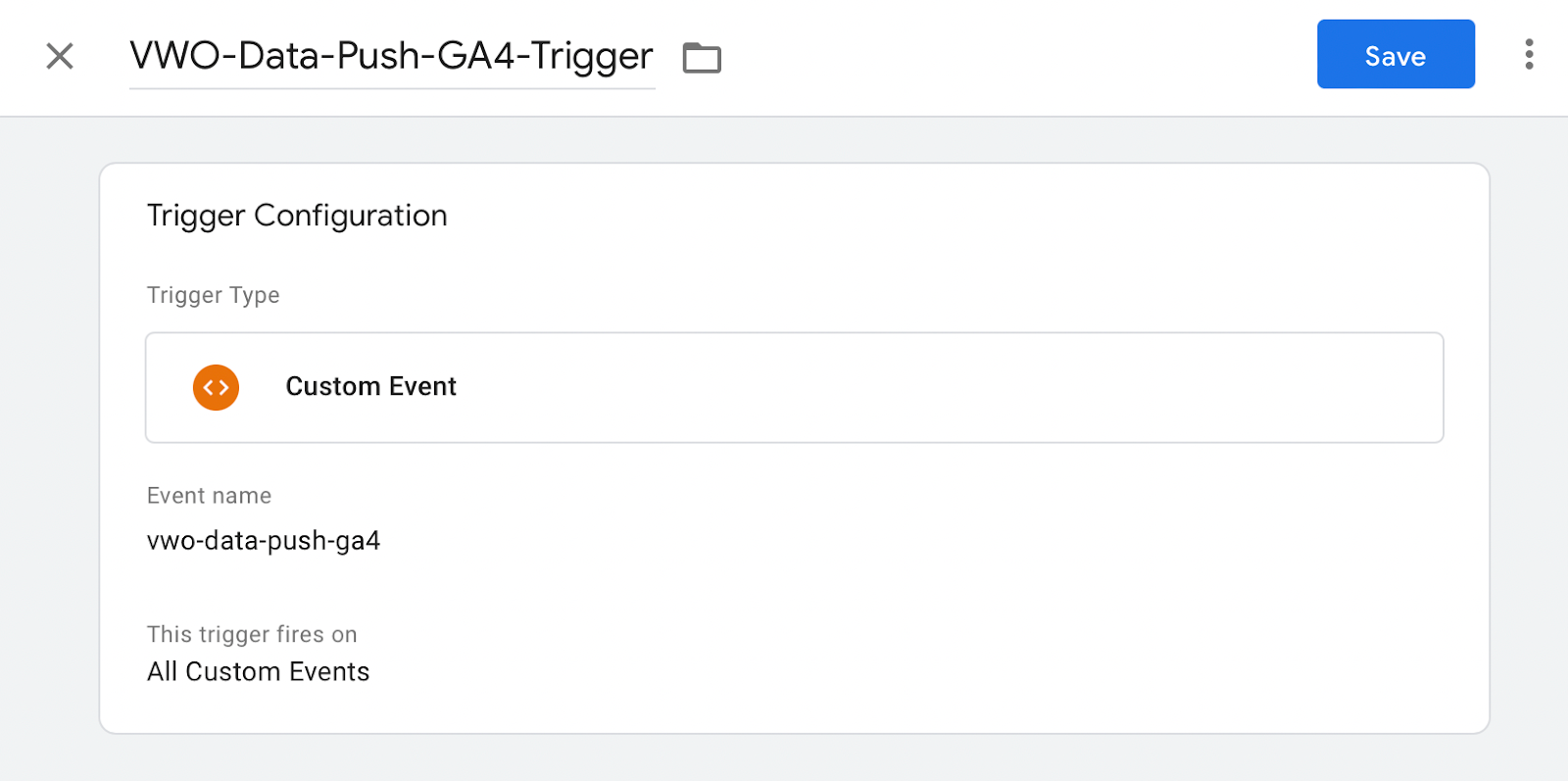Click the This trigger fires on label
The image size is (1568, 781).
pos(252,634)
